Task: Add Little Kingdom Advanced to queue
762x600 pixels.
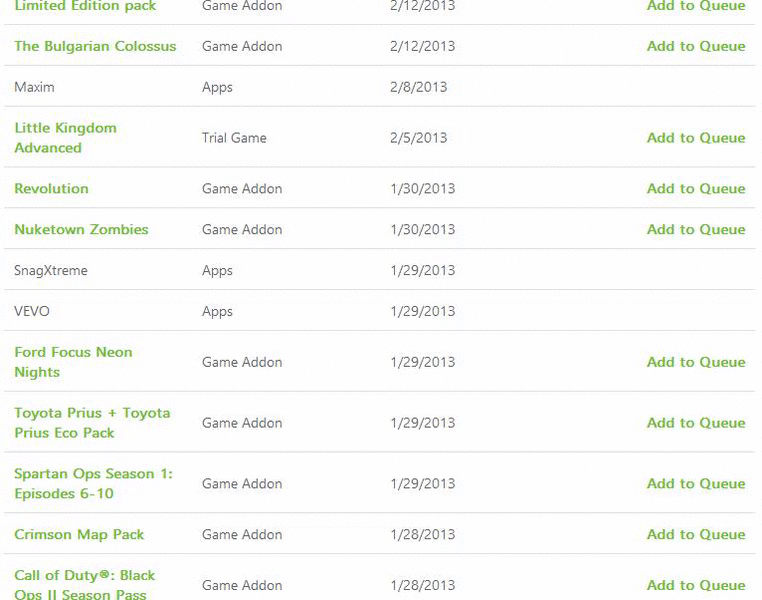Action: pyautogui.click(x=695, y=138)
